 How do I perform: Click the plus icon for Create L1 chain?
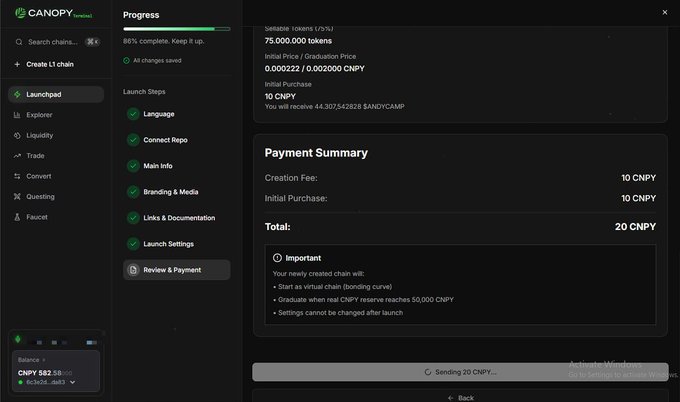pos(17,64)
